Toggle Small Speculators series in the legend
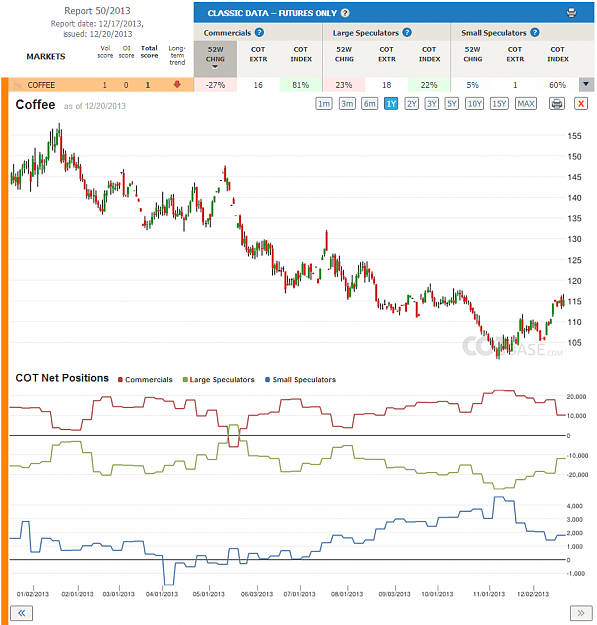Screen dimensions: 597x625 tap(300, 379)
